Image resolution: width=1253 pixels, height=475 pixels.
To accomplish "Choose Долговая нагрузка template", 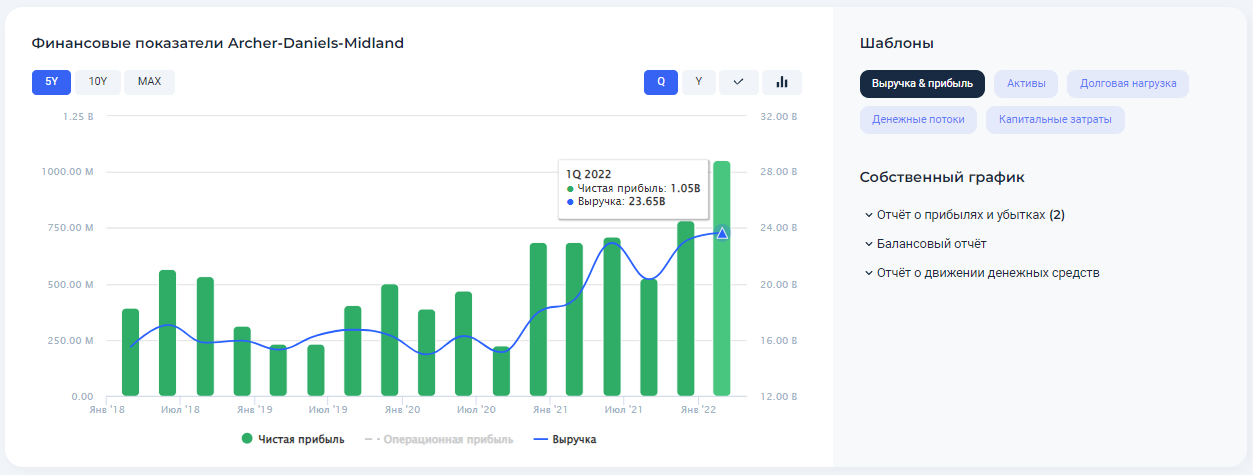I will [x=1128, y=84].
